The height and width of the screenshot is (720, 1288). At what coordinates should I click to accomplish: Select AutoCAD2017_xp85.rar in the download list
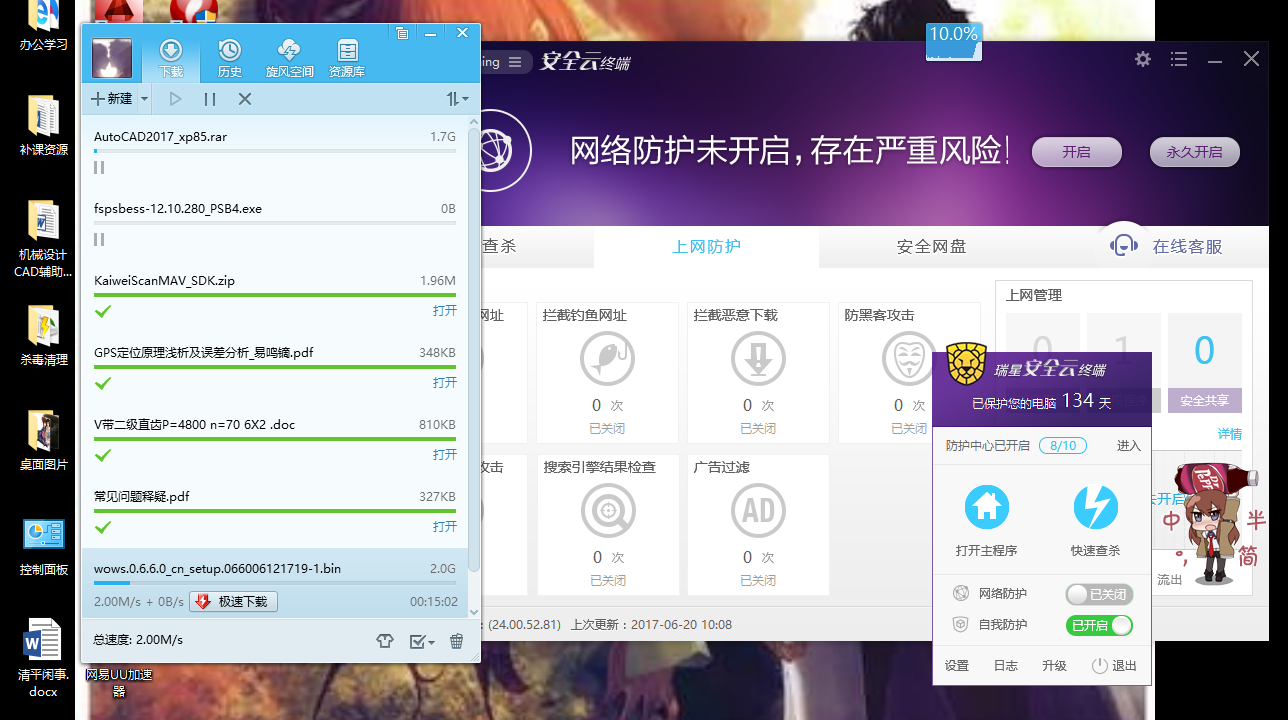pyautogui.click(x=275, y=152)
